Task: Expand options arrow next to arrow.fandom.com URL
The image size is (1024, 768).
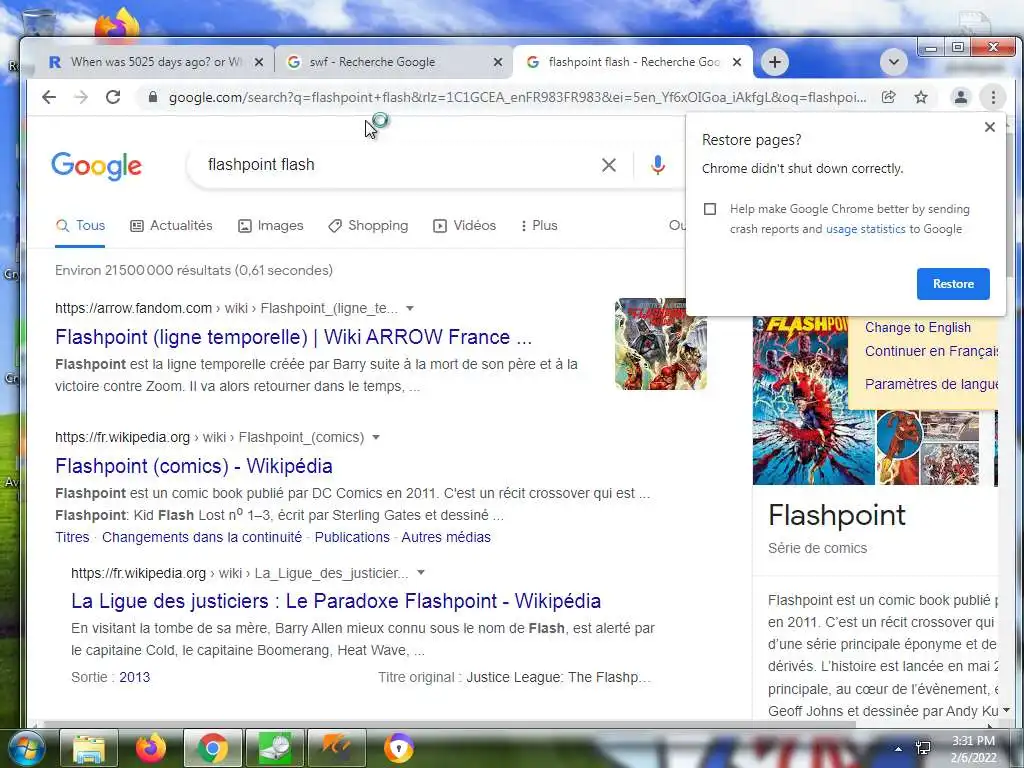Action: pos(410,308)
